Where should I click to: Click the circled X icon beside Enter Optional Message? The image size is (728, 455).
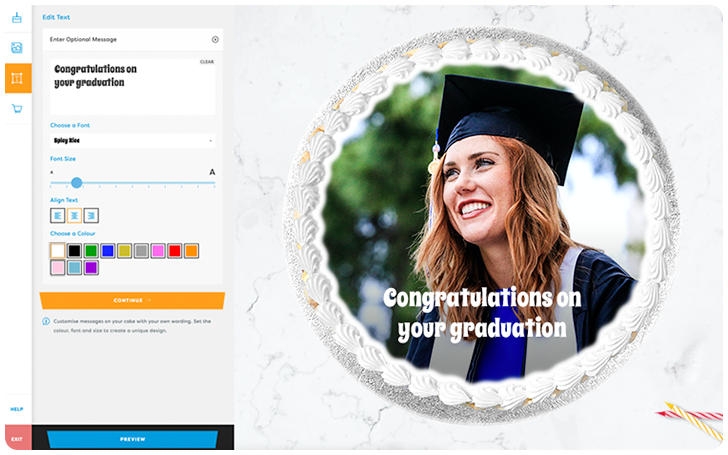click(215, 39)
